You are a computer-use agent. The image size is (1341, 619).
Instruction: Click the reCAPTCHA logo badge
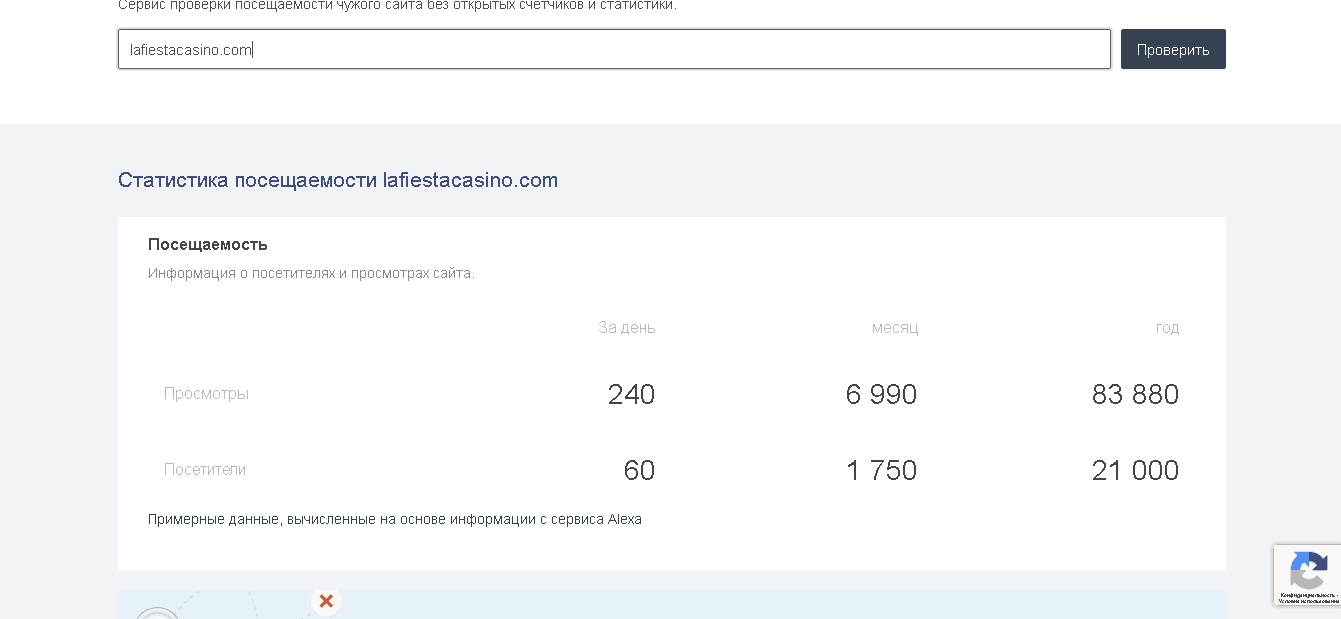pyautogui.click(x=1308, y=571)
